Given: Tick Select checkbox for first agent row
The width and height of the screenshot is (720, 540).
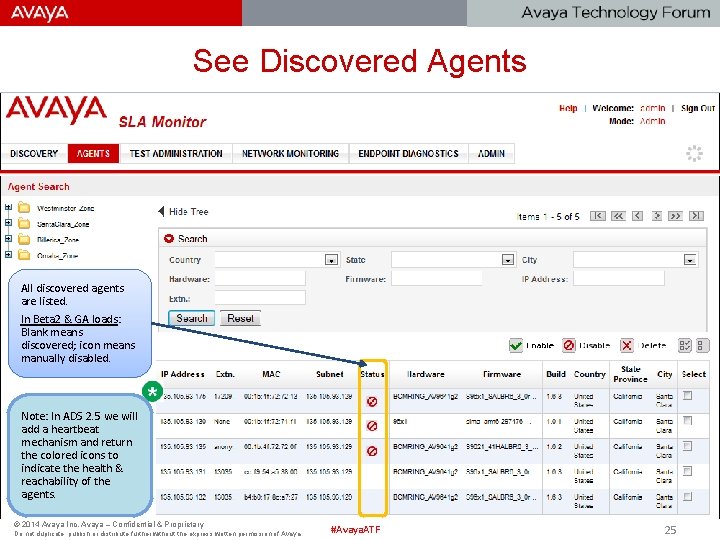Looking at the screenshot, I should tap(687, 395).
